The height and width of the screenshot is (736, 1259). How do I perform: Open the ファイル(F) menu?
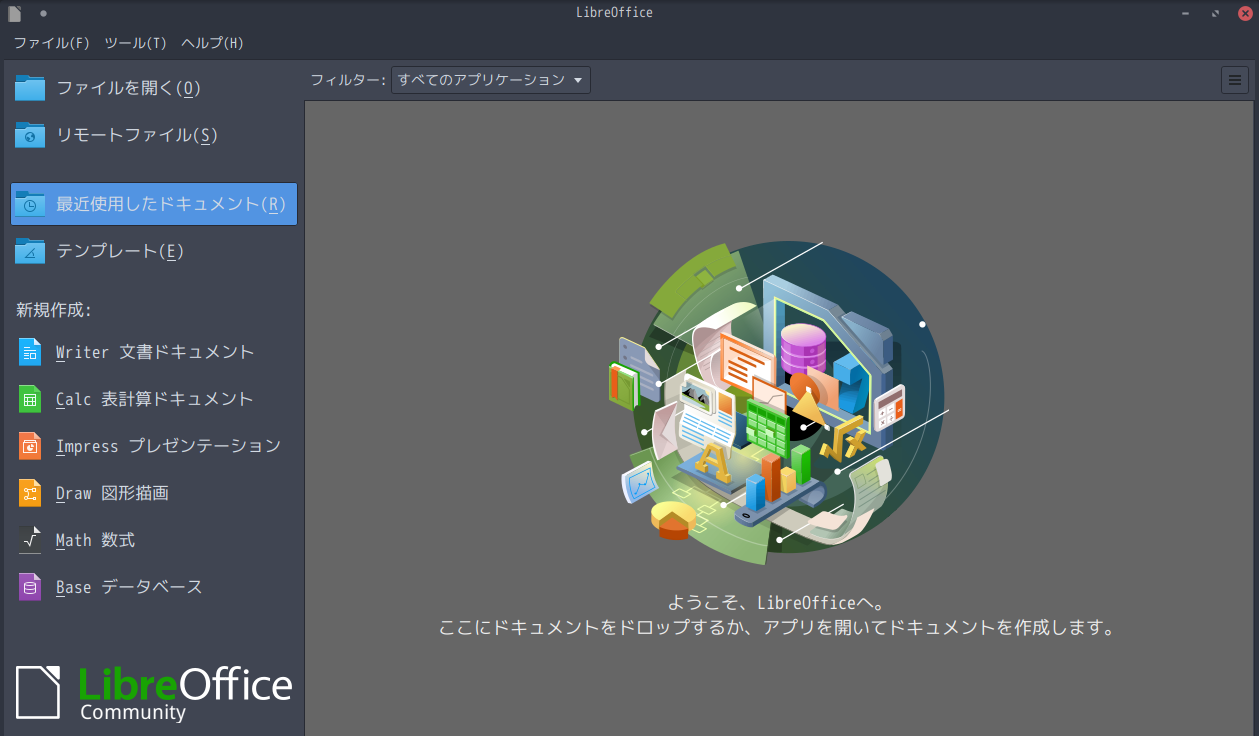(x=52, y=43)
